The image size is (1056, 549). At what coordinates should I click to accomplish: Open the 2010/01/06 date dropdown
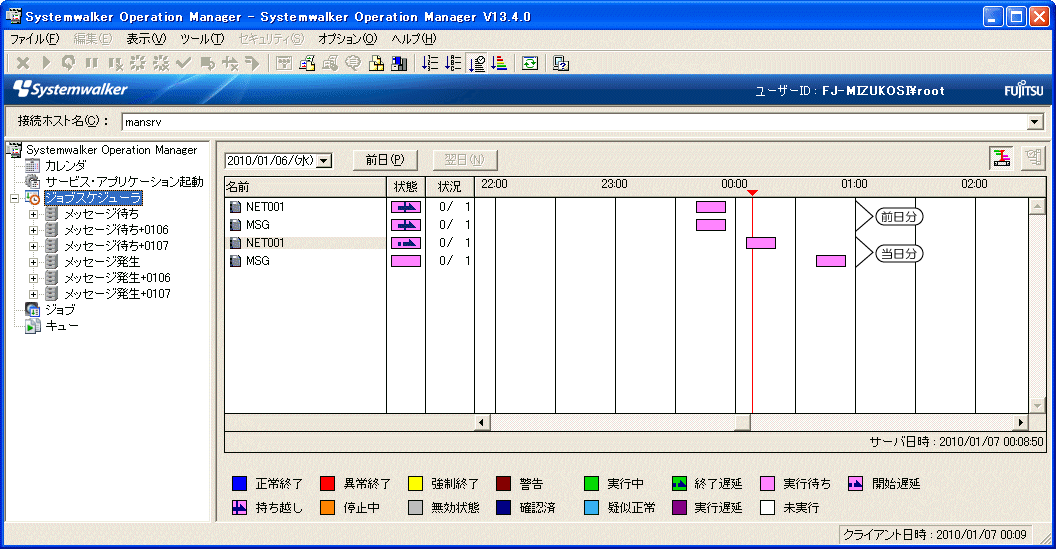(324, 161)
